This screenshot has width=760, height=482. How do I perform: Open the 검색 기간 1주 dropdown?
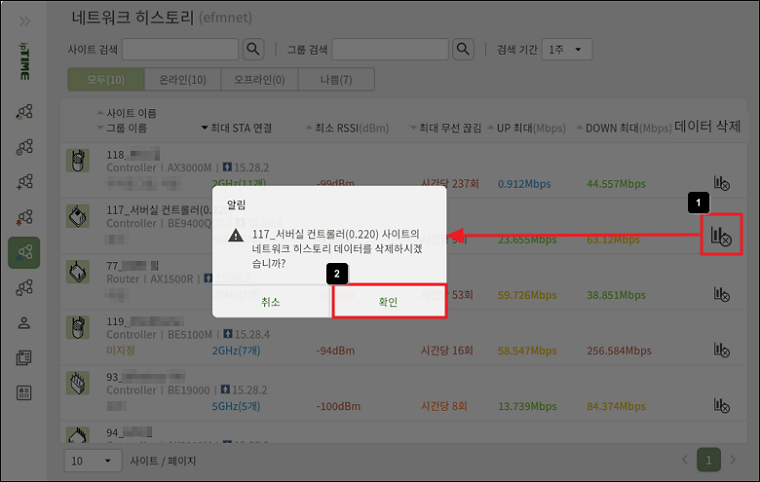[x=567, y=49]
